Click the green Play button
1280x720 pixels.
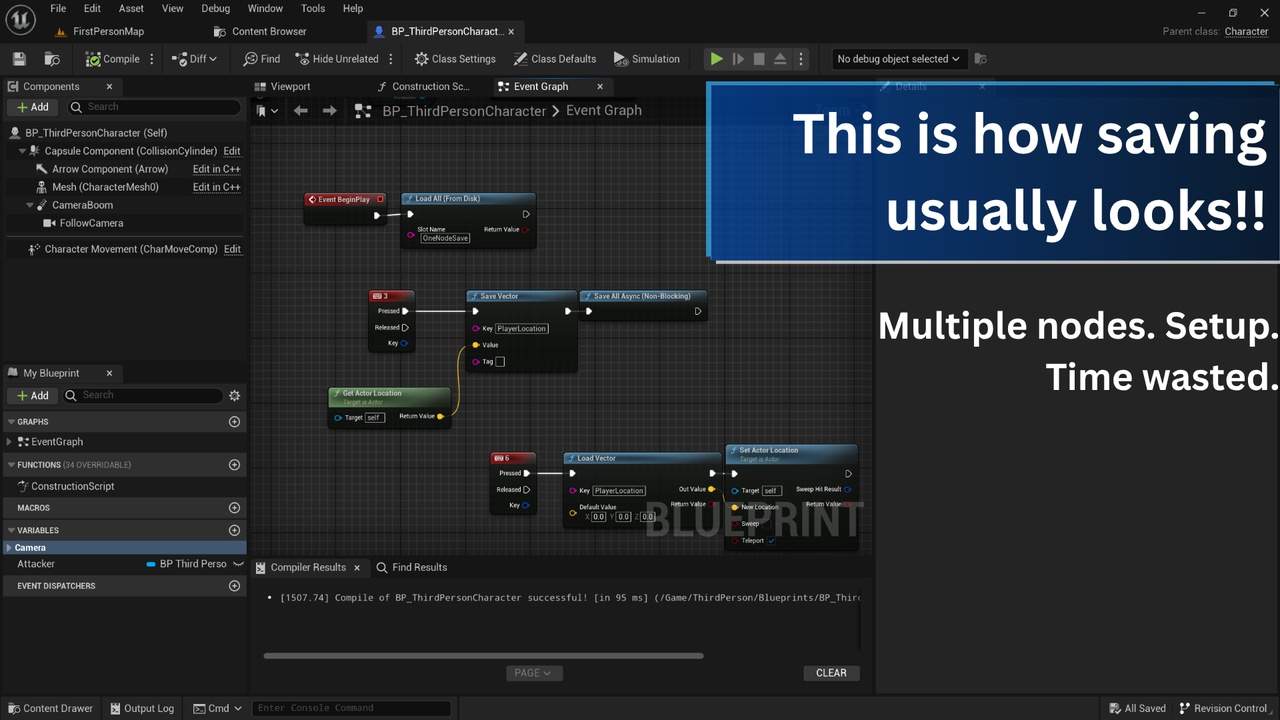click(716, 59)
